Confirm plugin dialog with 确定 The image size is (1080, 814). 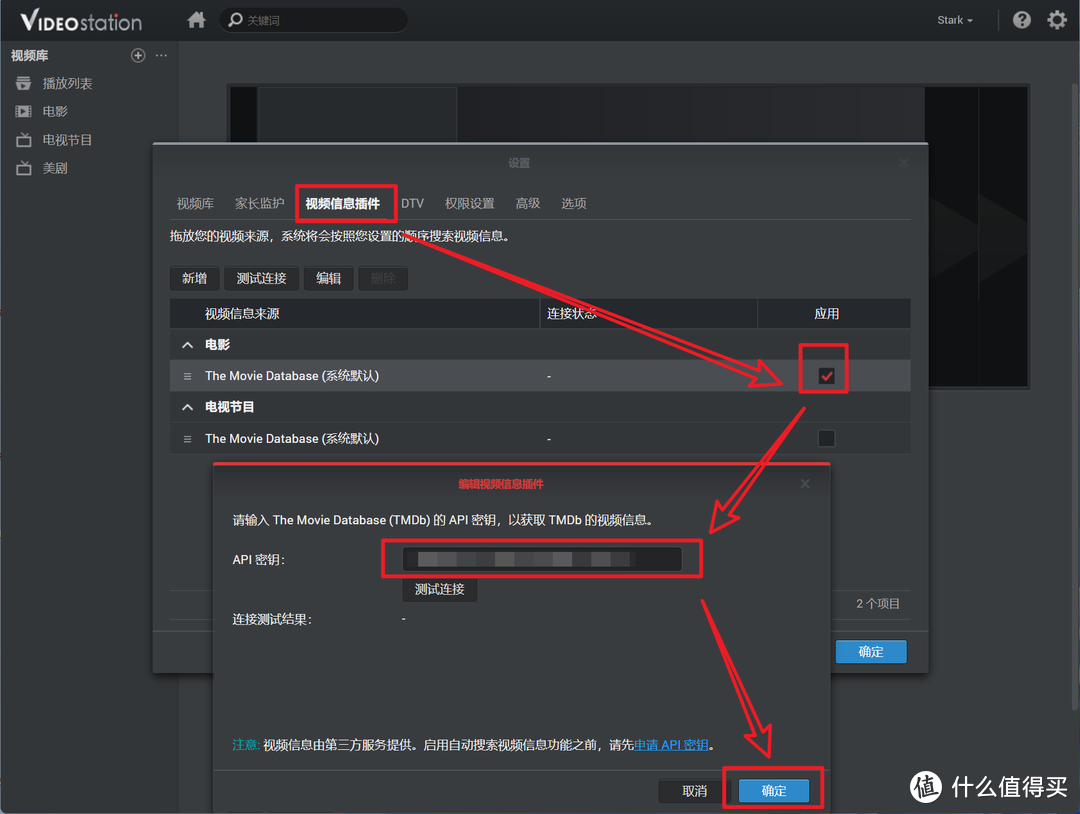[x=773, y=791]
